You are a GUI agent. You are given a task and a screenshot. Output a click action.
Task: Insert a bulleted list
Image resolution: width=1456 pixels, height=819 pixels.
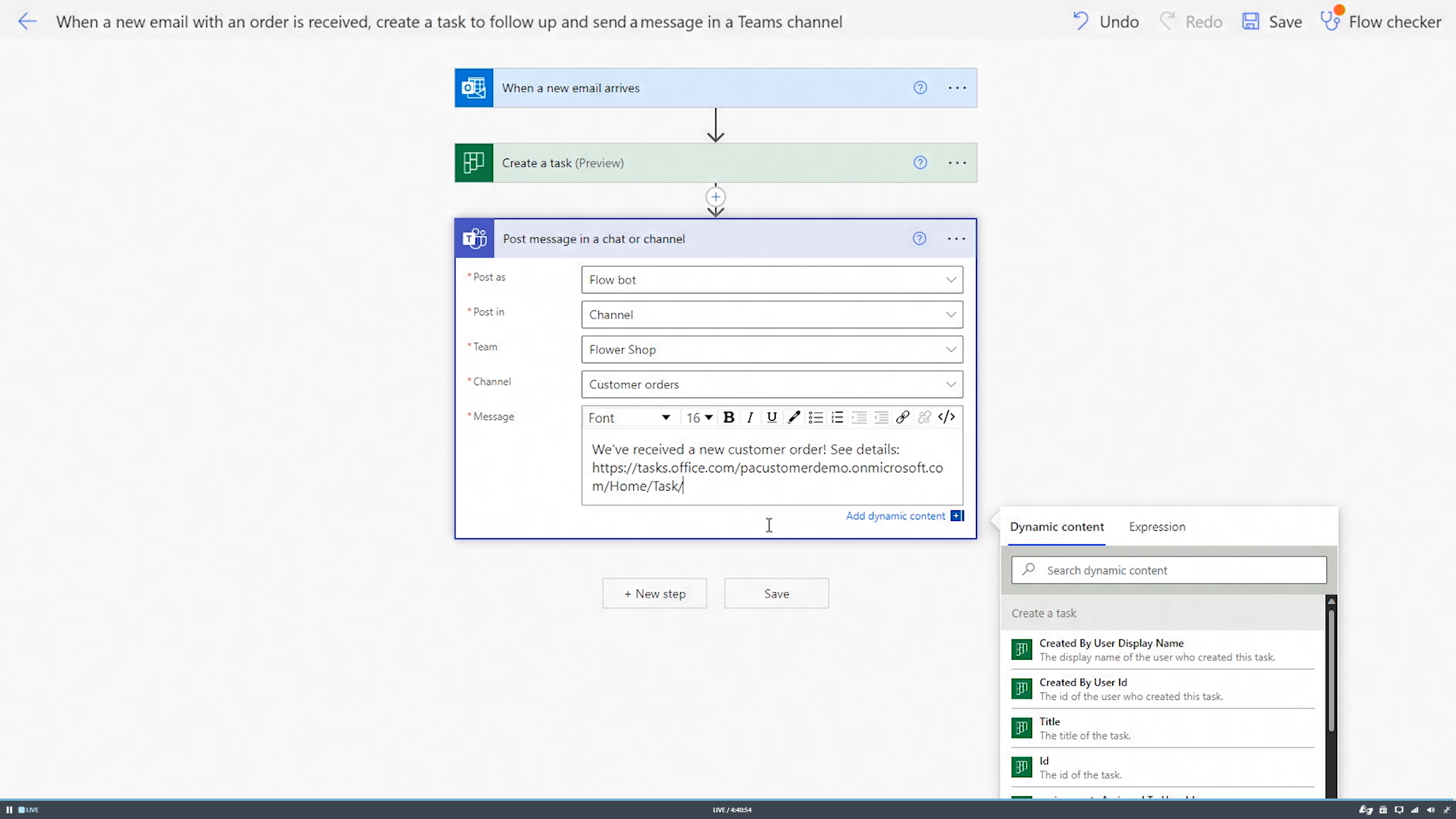pyautogui.click(x=815, y=417)
